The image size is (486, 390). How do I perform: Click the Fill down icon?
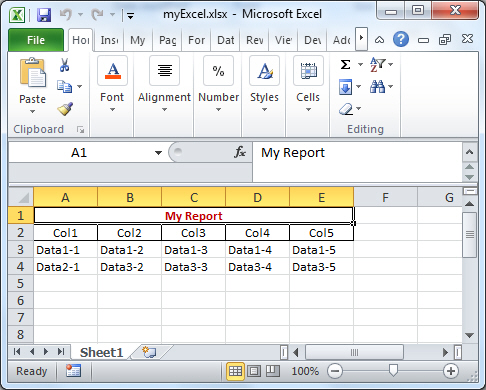pos(346,87)
